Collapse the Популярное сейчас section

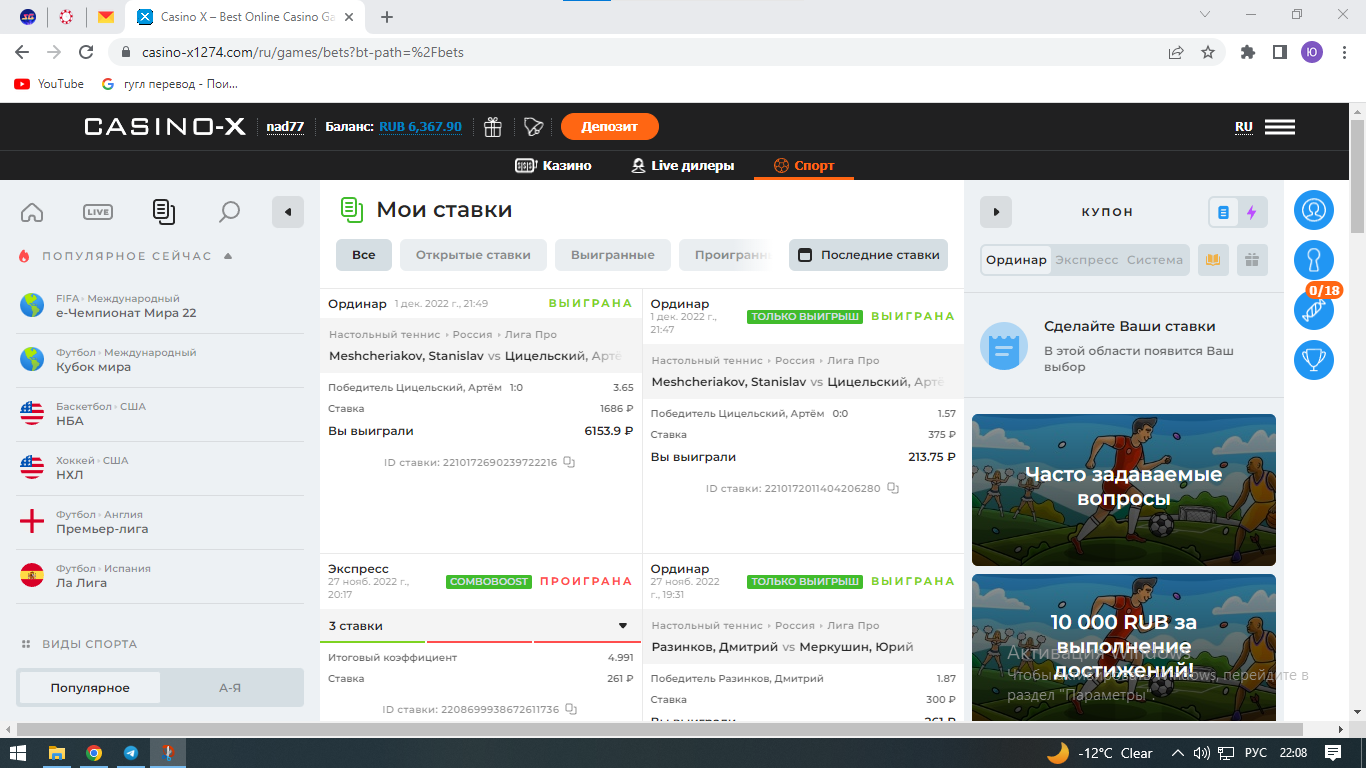[228, 256]
